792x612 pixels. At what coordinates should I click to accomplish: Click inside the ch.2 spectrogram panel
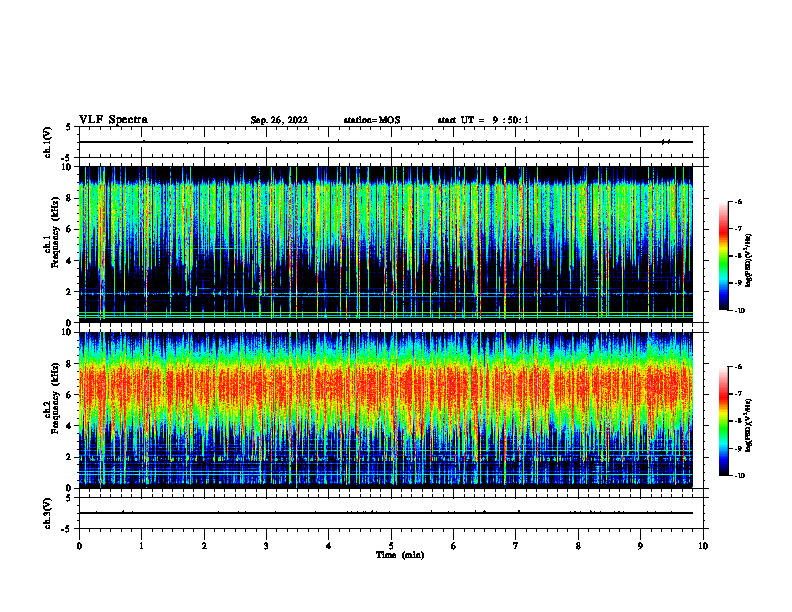(385, 410)
